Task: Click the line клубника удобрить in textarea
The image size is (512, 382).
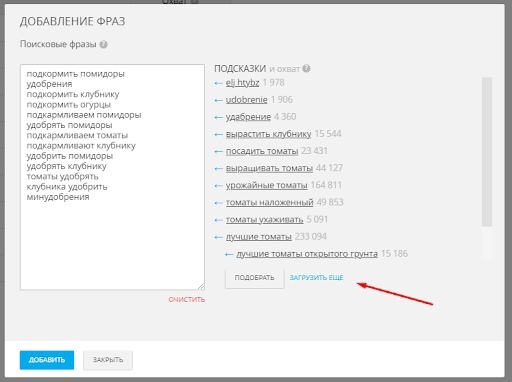Action: pyautogui.click(x=67, y=187)
